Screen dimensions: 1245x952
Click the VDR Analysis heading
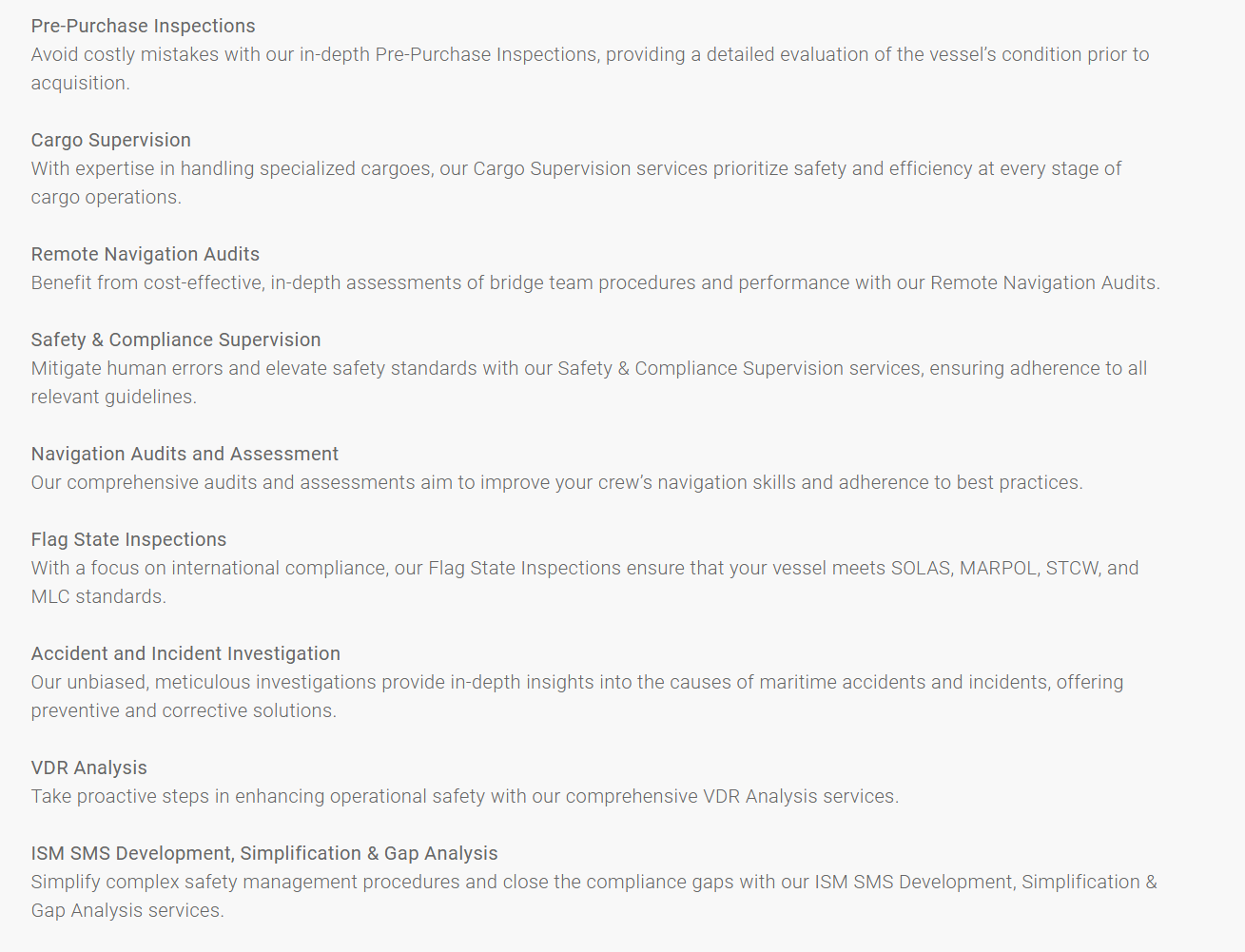[88, 767]
